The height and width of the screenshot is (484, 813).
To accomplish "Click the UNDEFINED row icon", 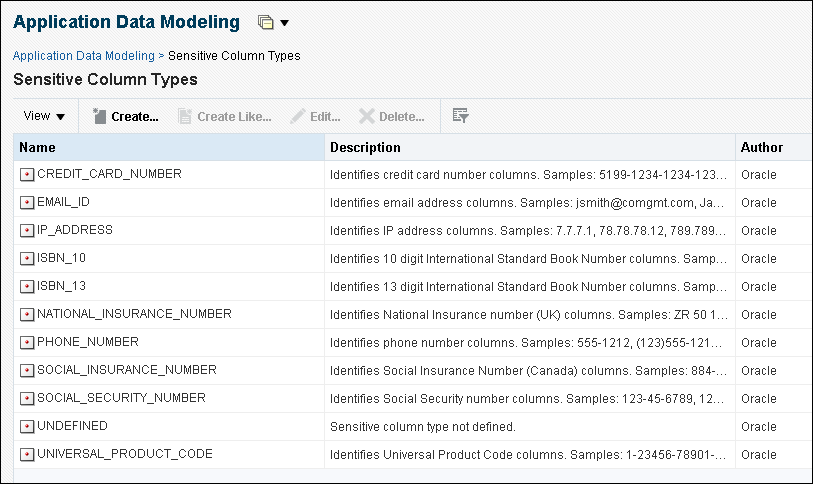I will [27, 426].
